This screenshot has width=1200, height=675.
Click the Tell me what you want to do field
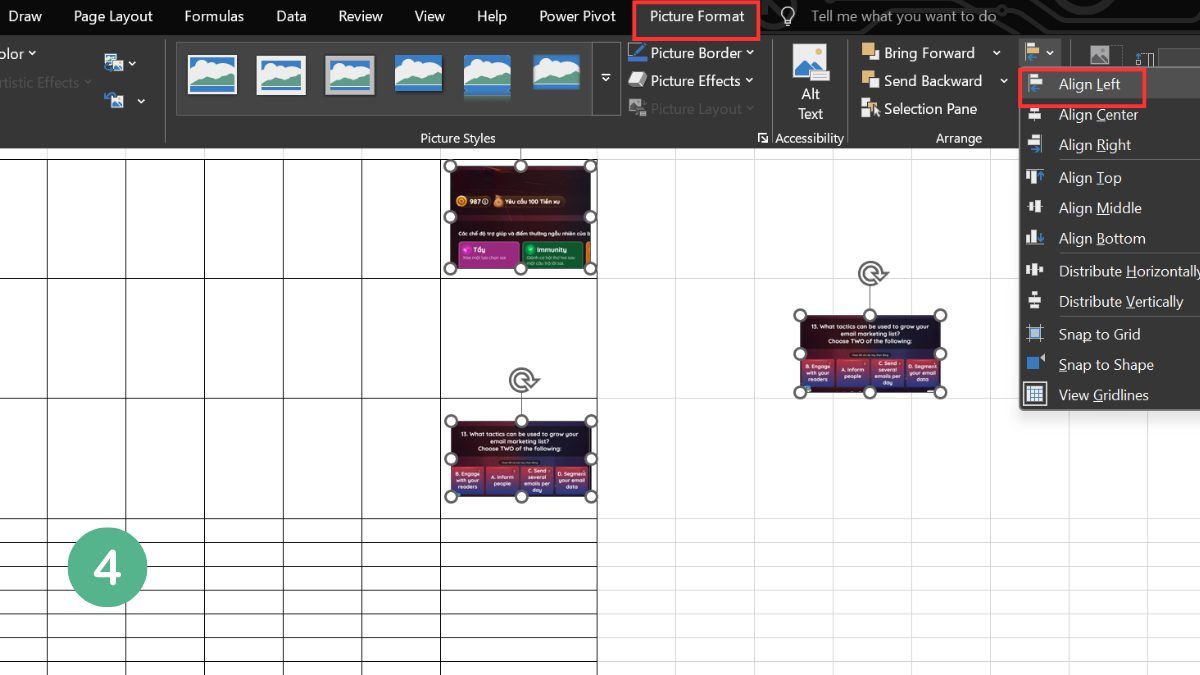pyautogui.click(x=900, y=16)
